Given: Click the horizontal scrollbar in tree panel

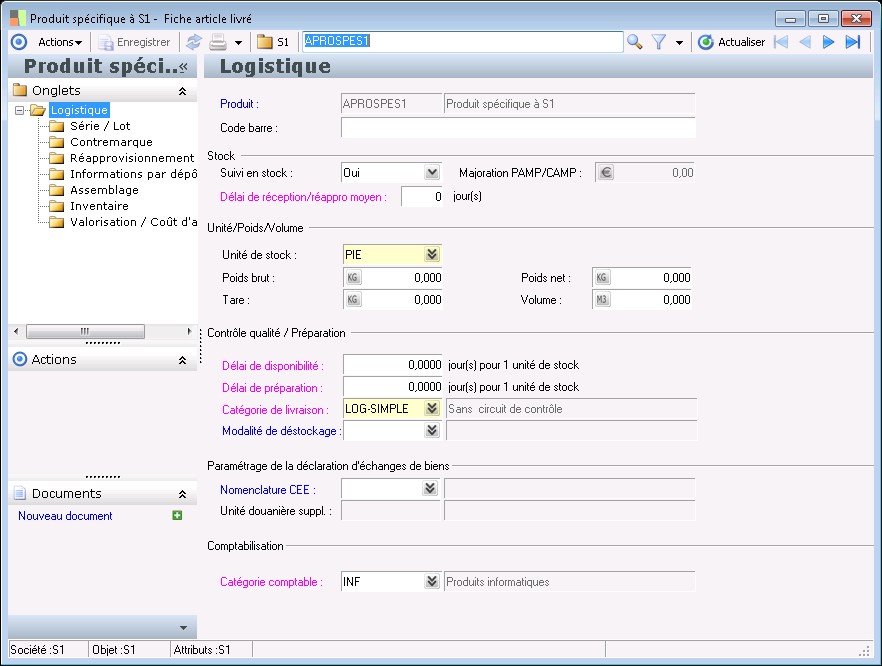Looking at the screenshot, I should (x=84, y=331).
